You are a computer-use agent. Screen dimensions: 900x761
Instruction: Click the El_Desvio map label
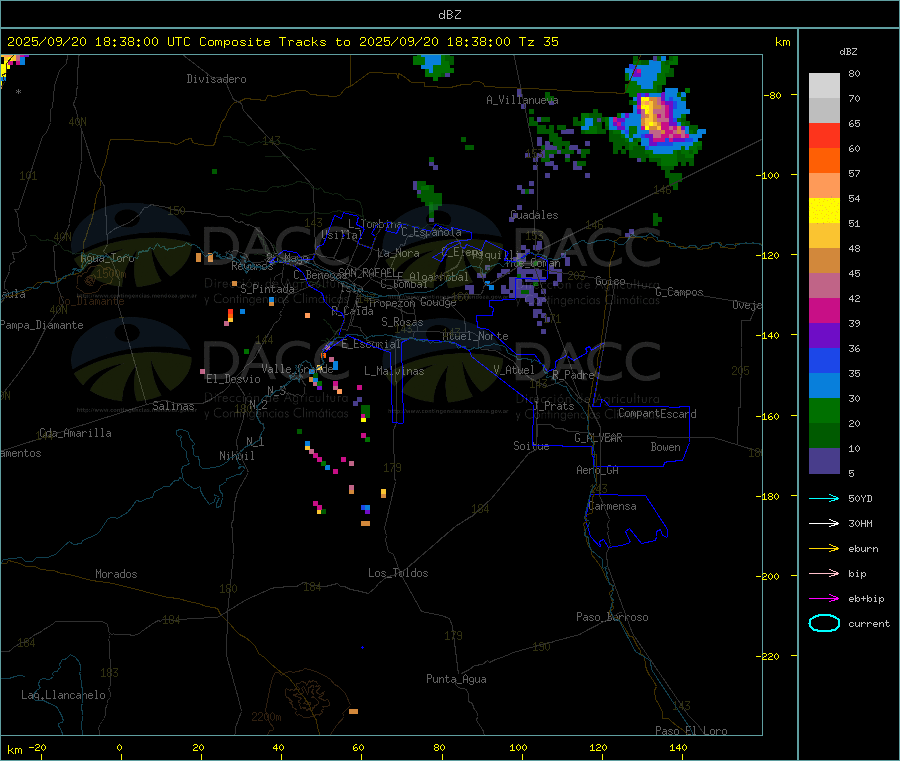[233, 379]
